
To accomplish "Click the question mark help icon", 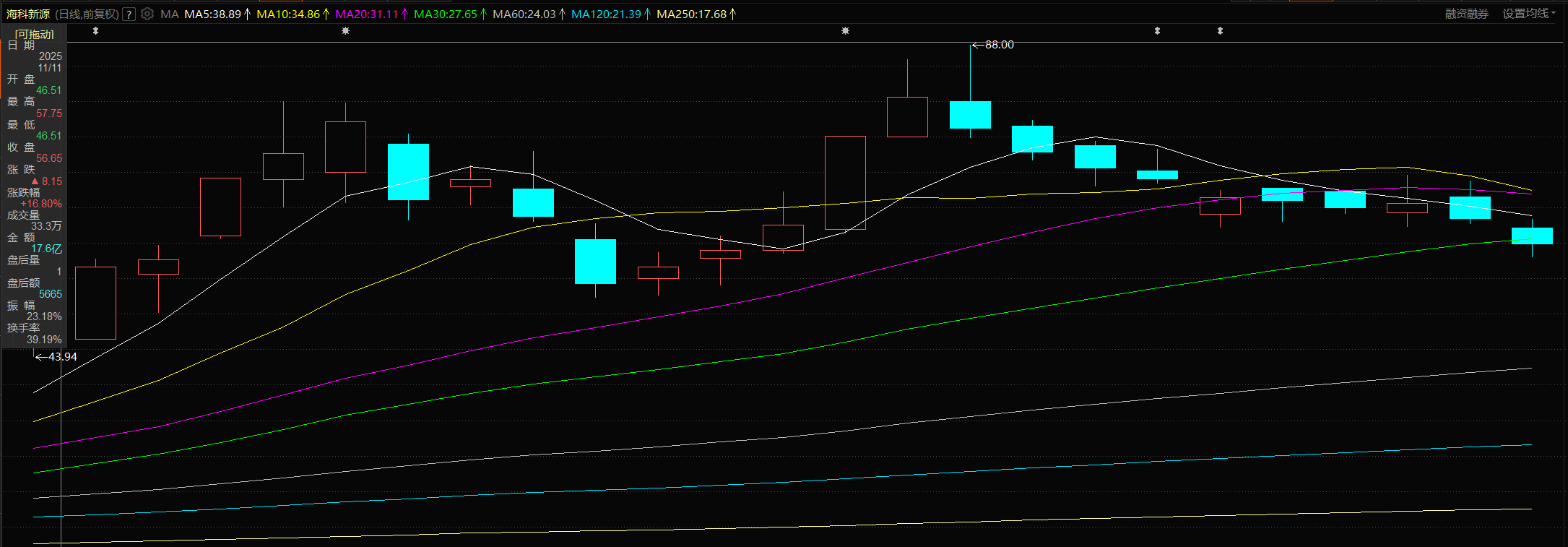I will pyautogui.click(x=129, y=14).
